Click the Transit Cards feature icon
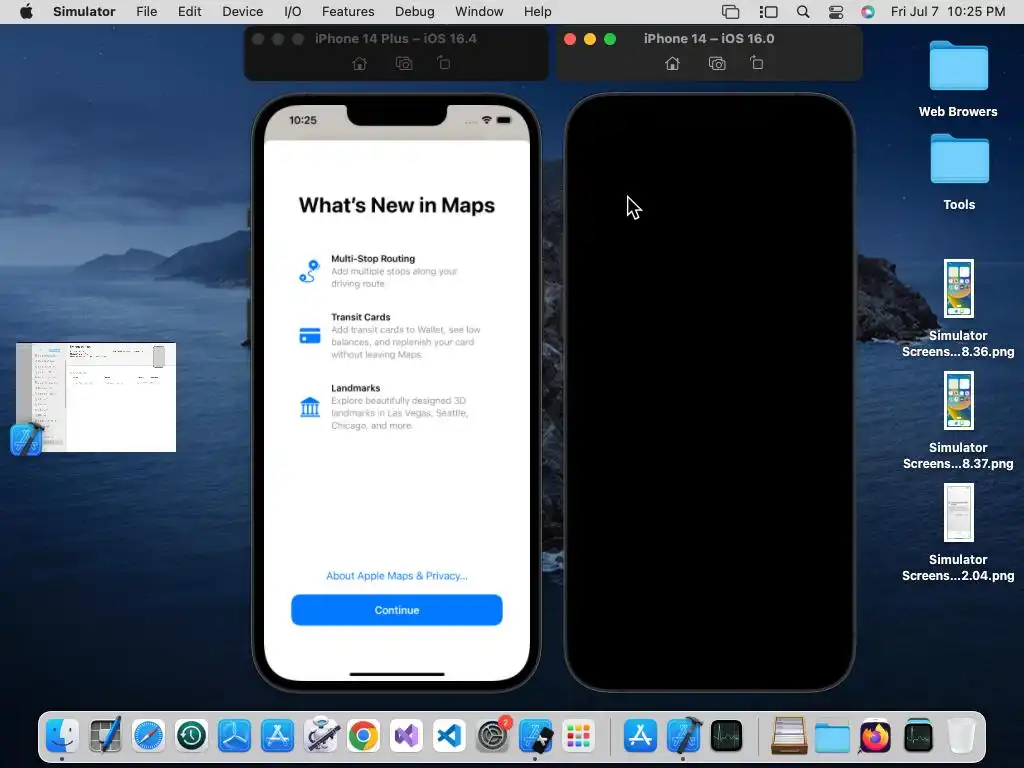Viewport: 1024px width, 768px height. tap(310, 336)
